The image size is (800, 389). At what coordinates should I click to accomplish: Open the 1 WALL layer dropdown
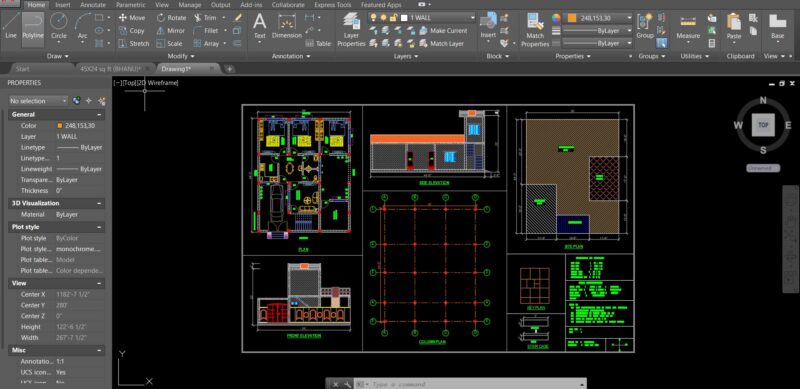[x=422, y=17]
